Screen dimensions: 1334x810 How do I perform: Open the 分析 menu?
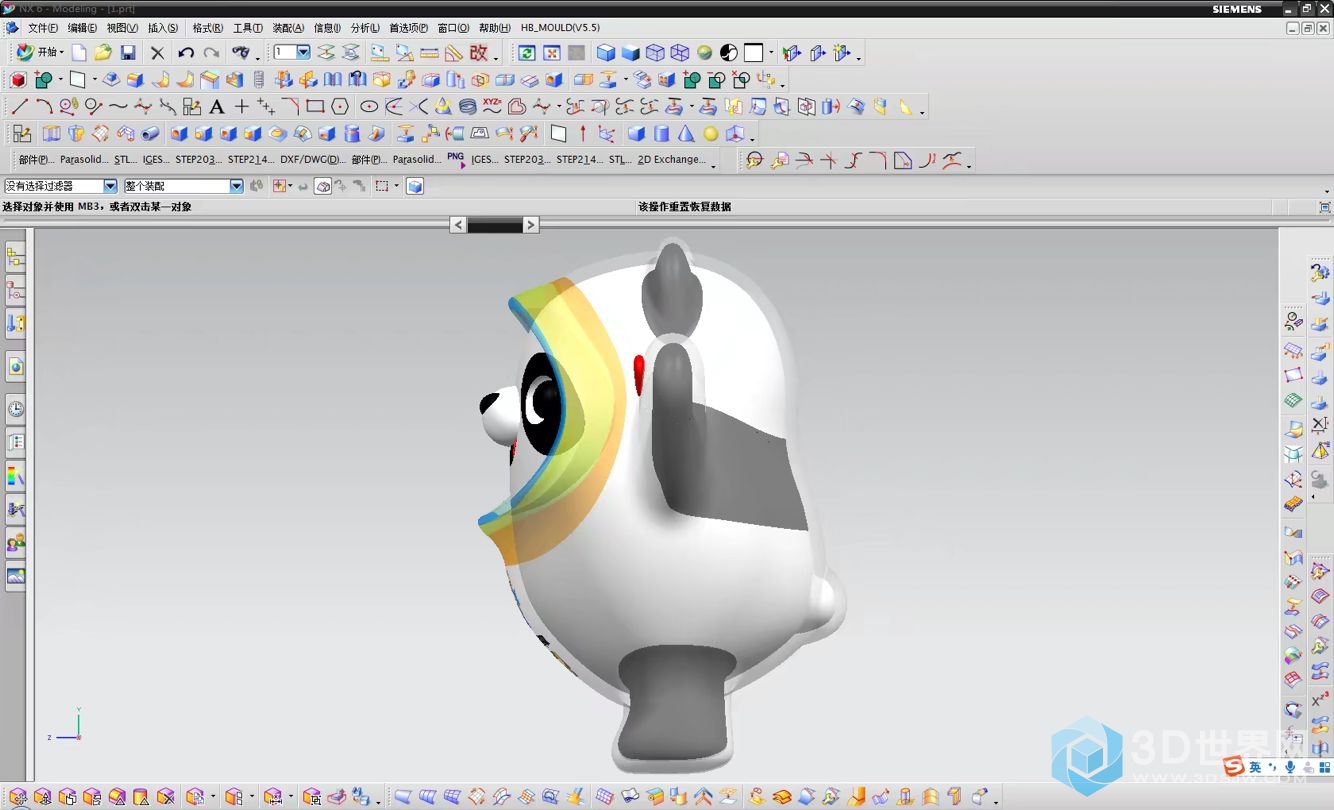tap(364, 28)
